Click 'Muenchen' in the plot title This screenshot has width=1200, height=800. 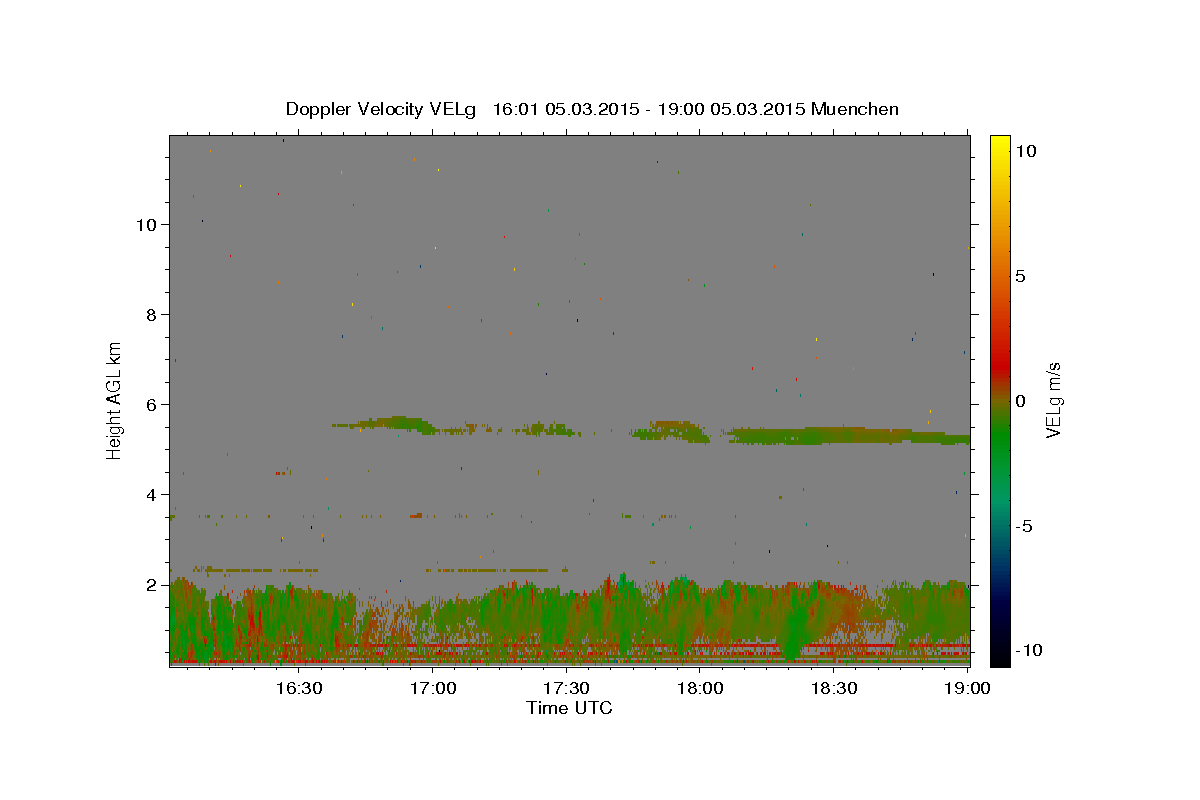pyautogui.click(x=855, y=109)
